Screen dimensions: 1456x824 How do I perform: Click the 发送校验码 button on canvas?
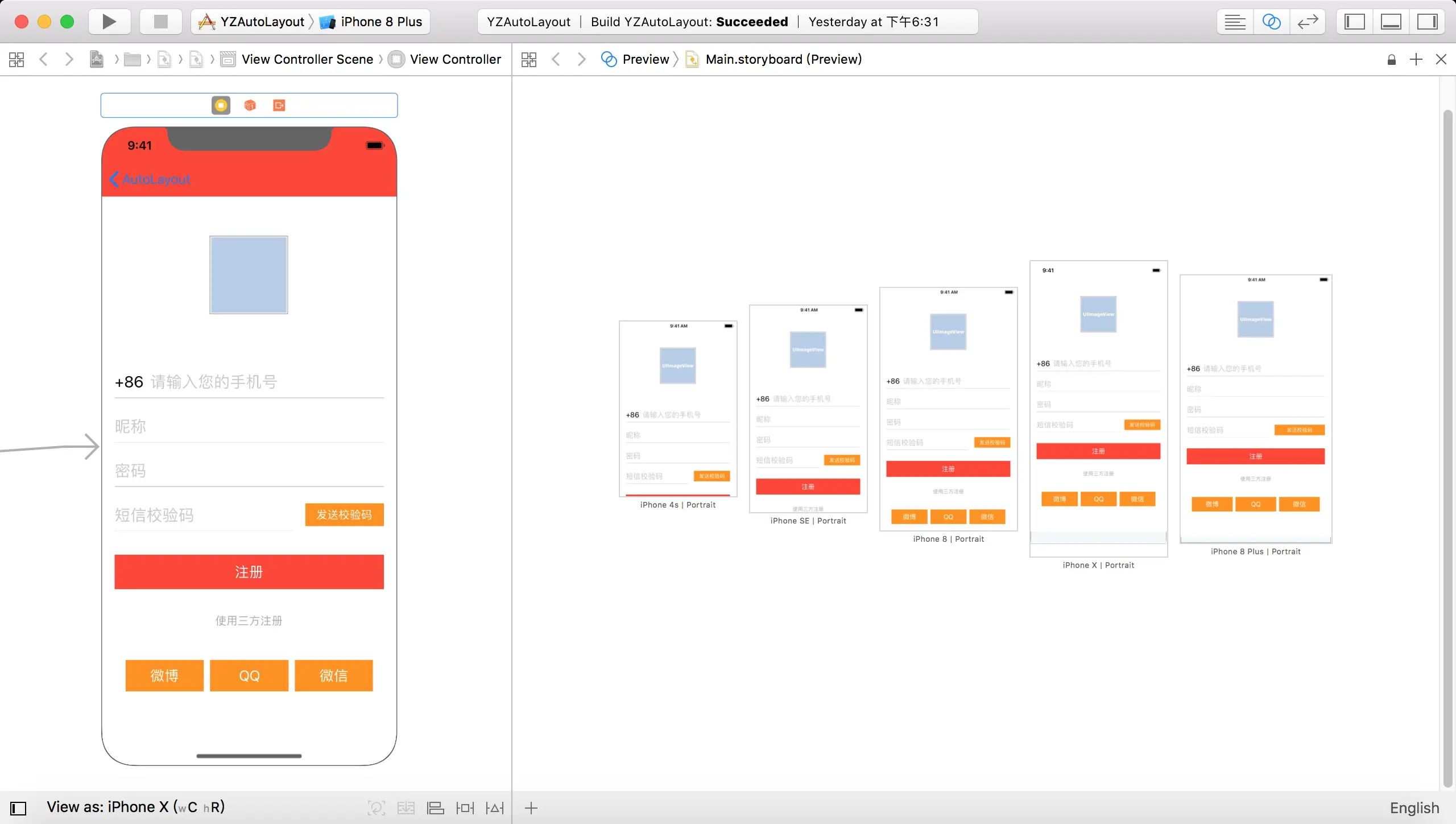(344, 514)
